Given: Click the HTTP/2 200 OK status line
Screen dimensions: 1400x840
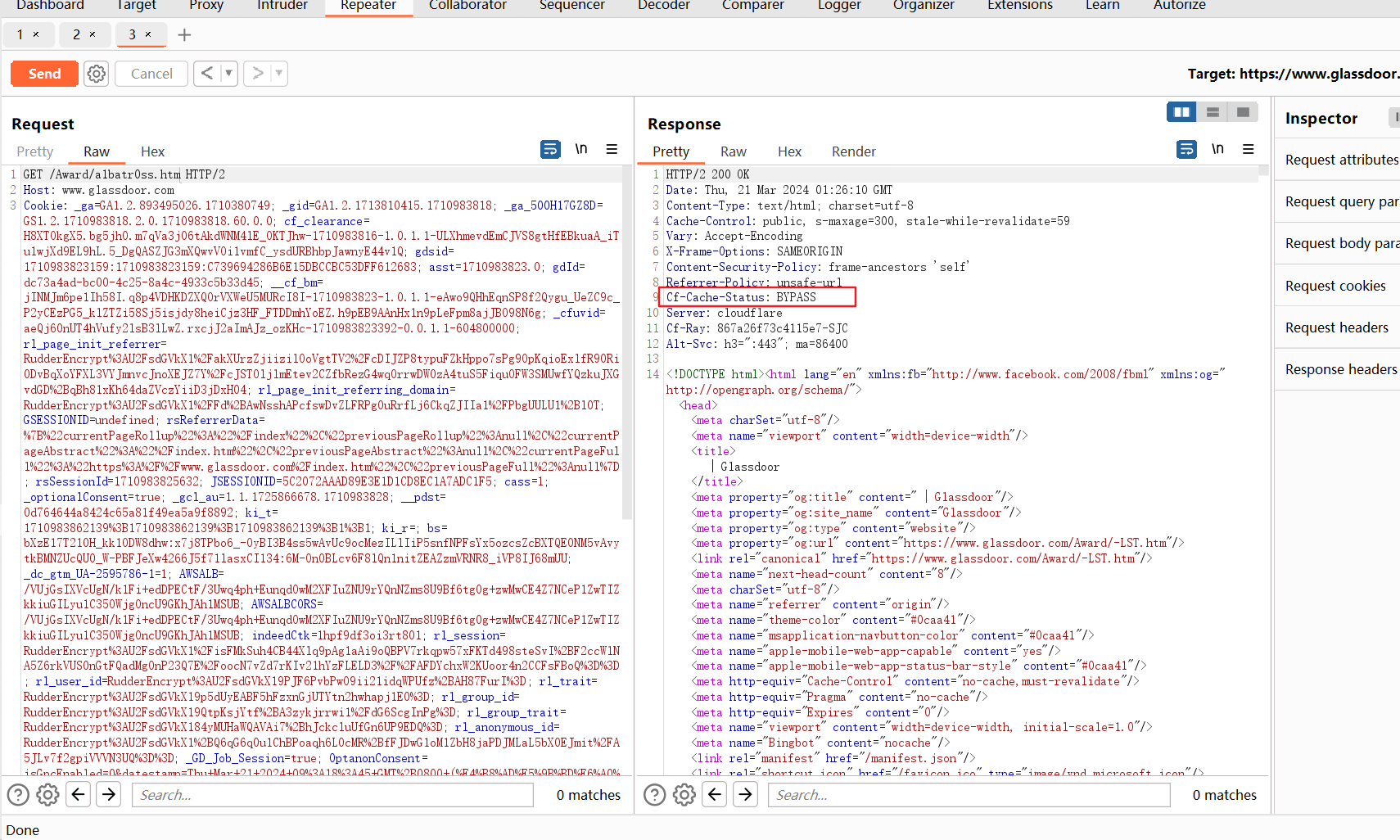Looking at the screenshot, I should (707, 174).
